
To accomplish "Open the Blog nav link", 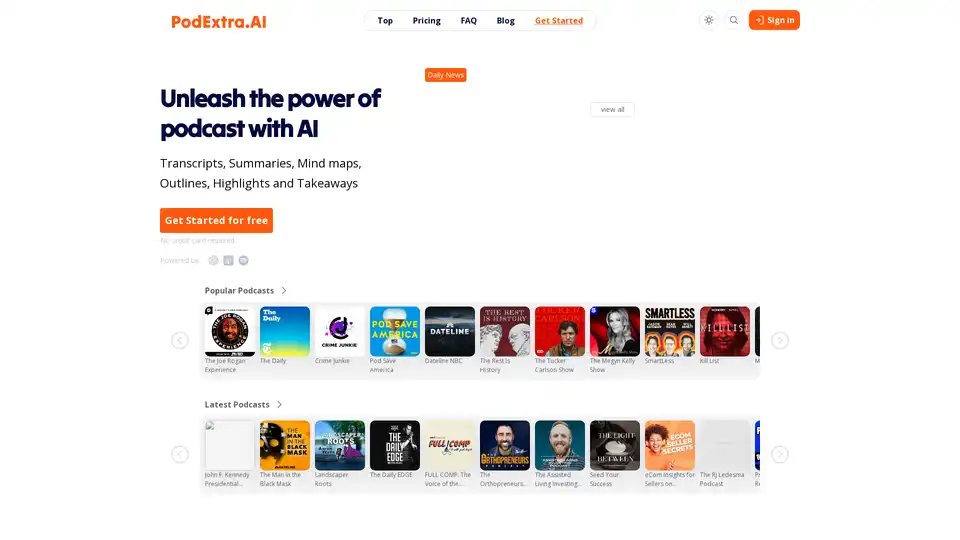I will point(505,20).
